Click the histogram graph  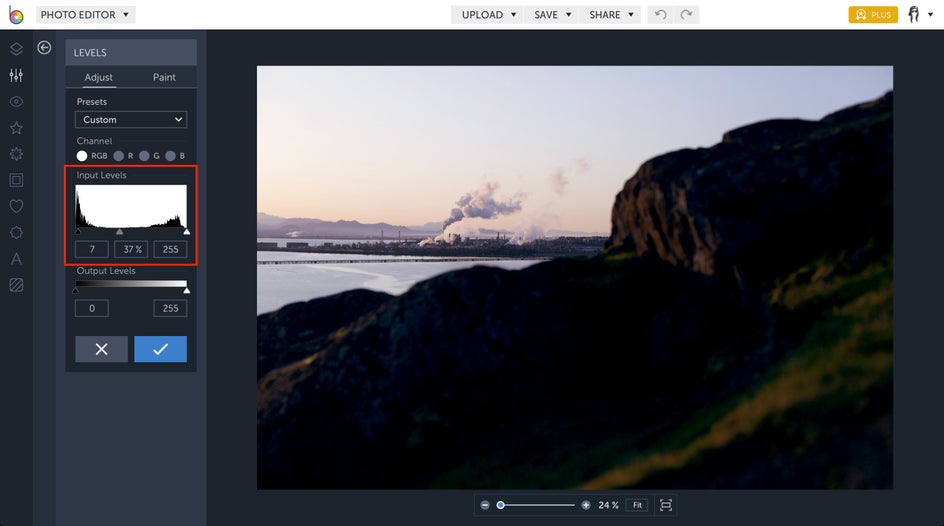click(131, 206)
